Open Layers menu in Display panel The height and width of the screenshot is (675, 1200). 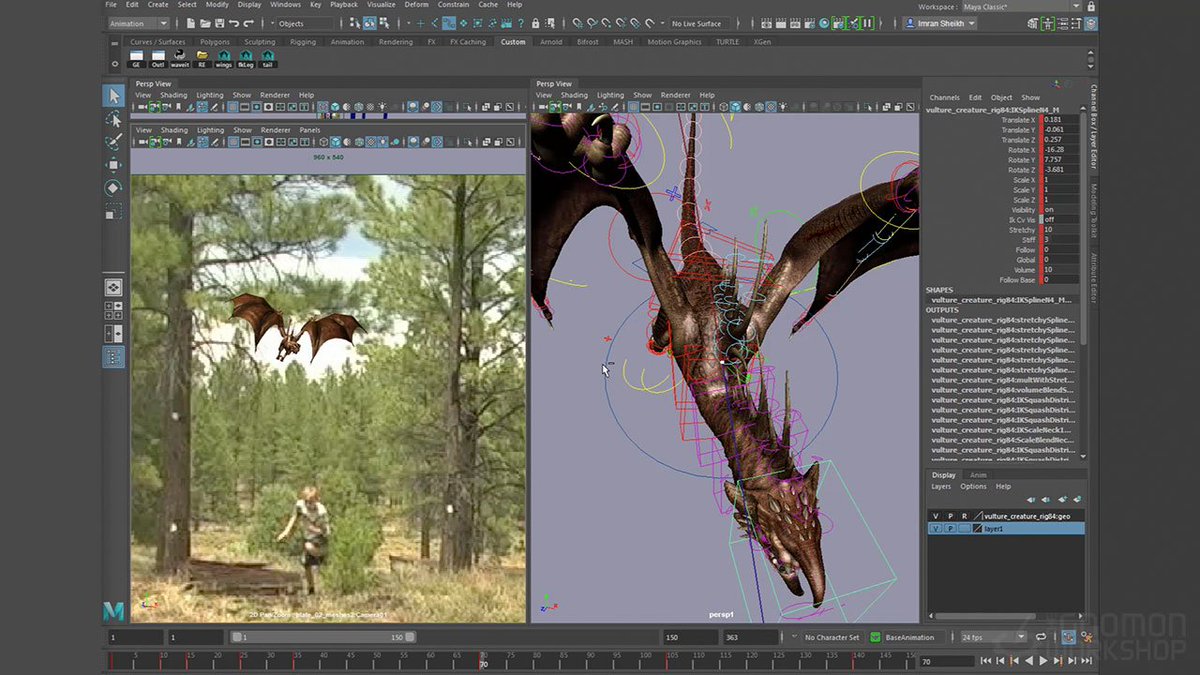(x=941, y=486)
